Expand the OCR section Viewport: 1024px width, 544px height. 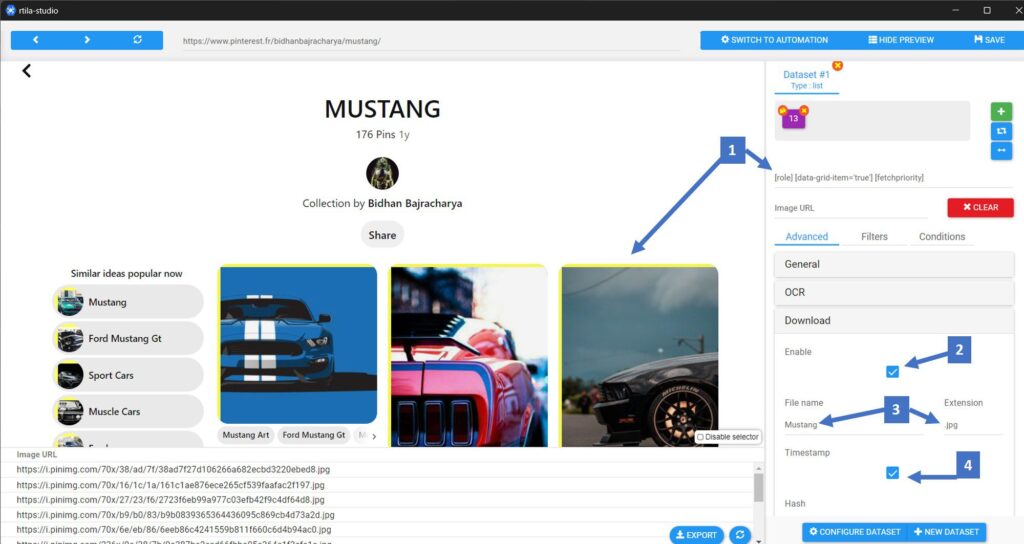[x=893, y=292]
